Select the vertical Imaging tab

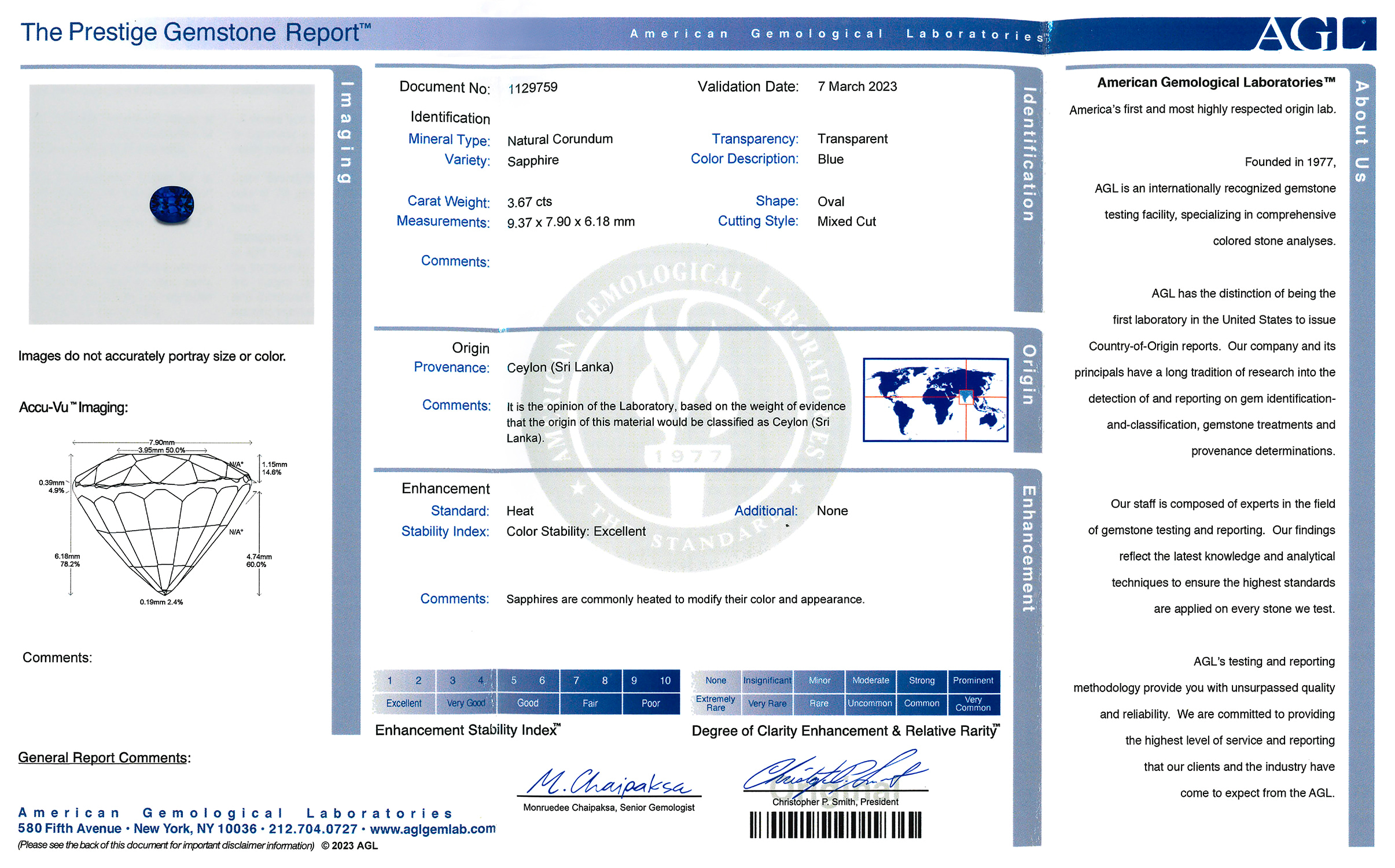tap(346, 132)
